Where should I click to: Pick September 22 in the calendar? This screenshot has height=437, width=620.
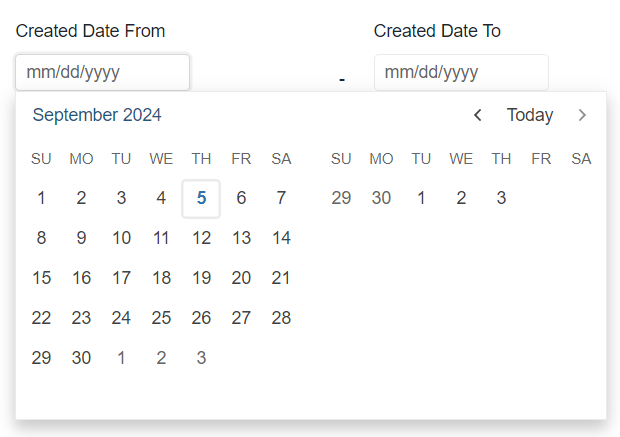[41, 318]
